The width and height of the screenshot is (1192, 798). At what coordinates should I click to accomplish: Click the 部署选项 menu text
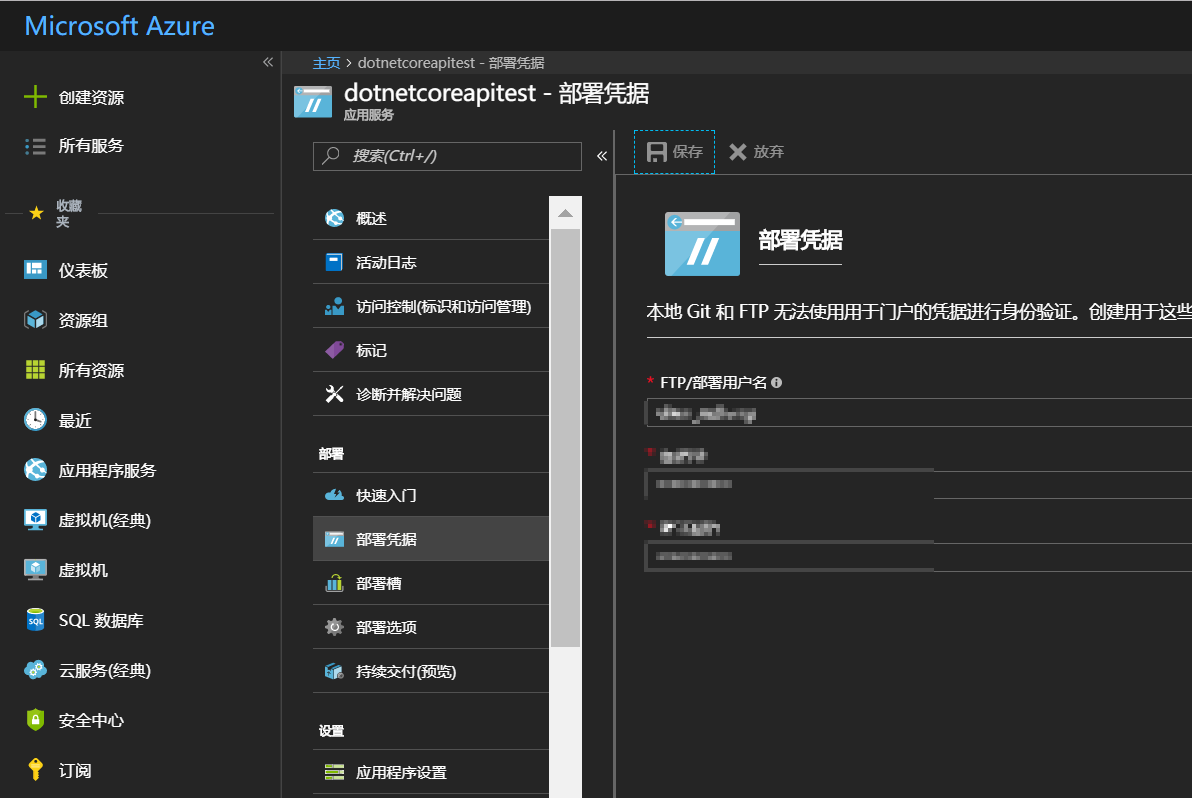[386, 627]
